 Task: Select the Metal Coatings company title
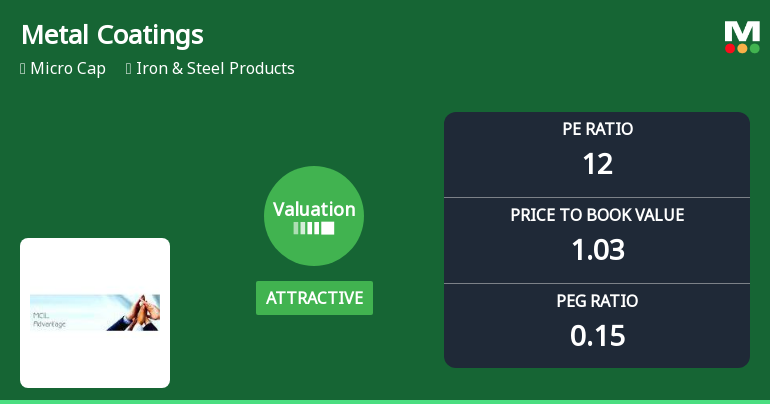click(112, 35)
